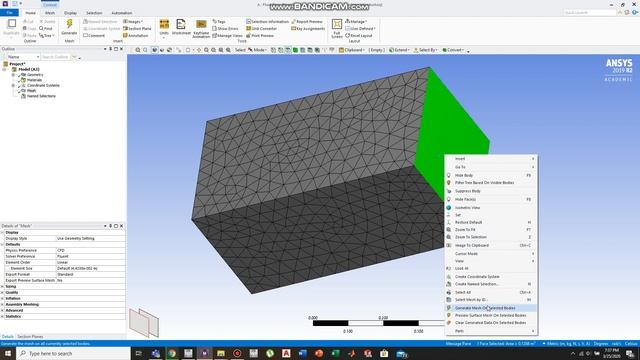This screenshot has height=360, width=640.
Task: Open the selection Mode dropdown
Action: pos(258,50)
